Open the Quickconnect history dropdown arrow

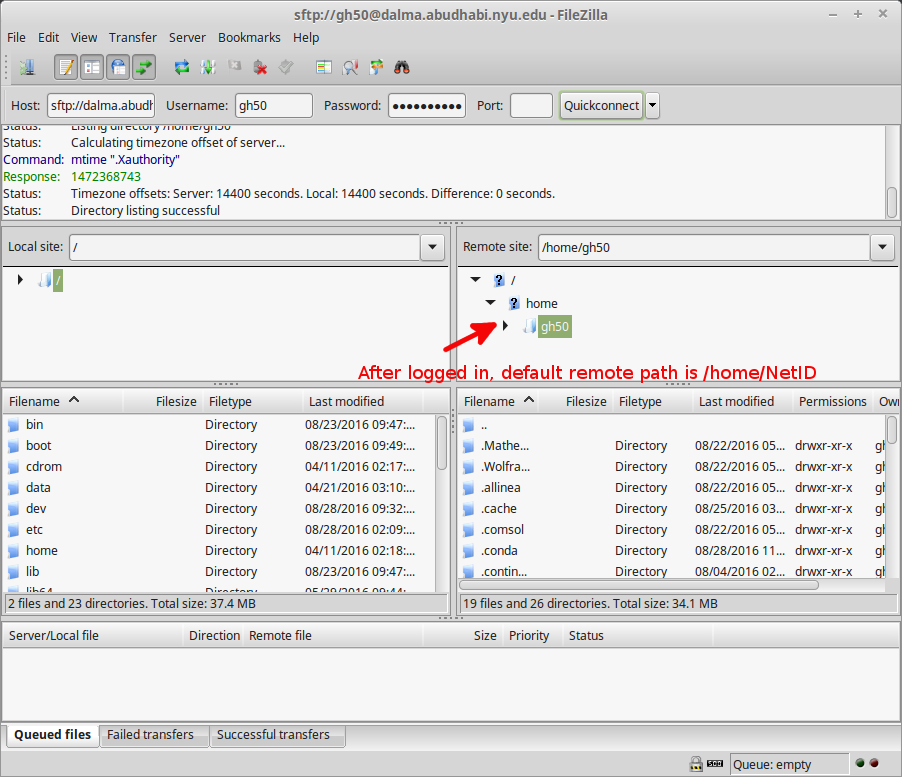pyautogui.click(x=652, y=105)
